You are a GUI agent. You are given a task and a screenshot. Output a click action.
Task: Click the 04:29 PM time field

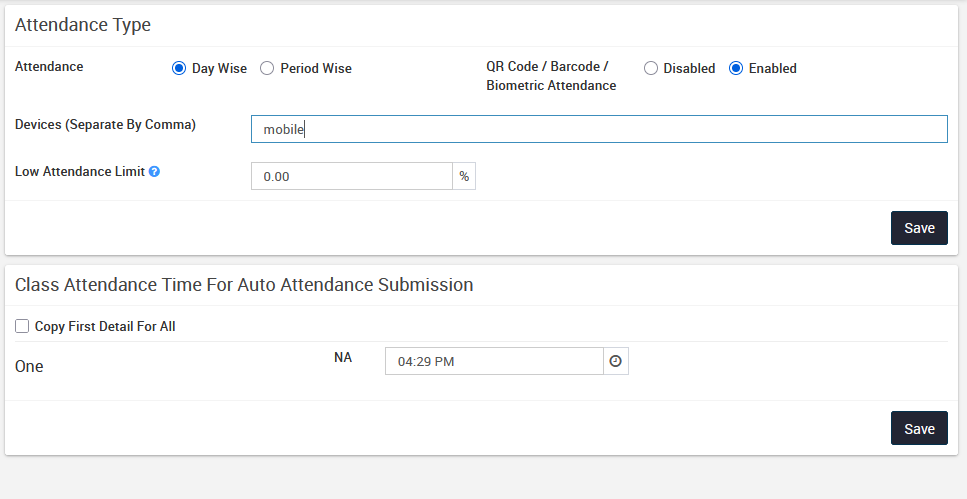click(494, 361)
